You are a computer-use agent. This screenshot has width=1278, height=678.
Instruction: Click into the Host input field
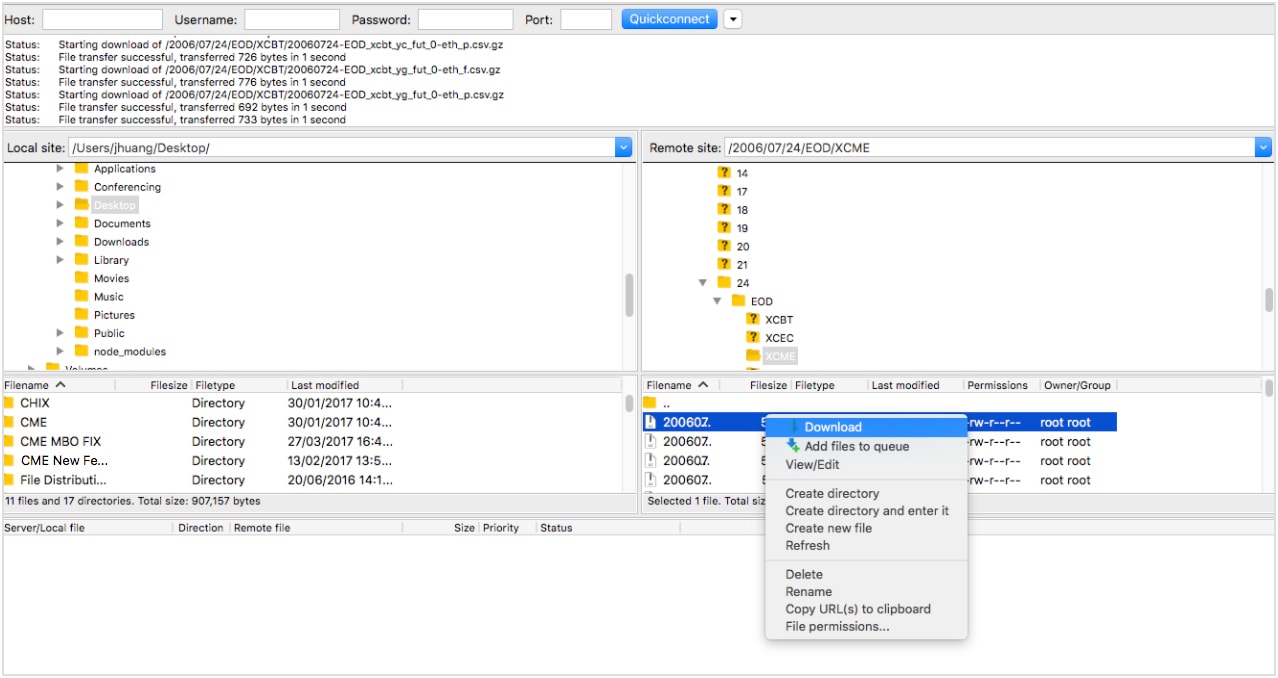coord(102,20)
